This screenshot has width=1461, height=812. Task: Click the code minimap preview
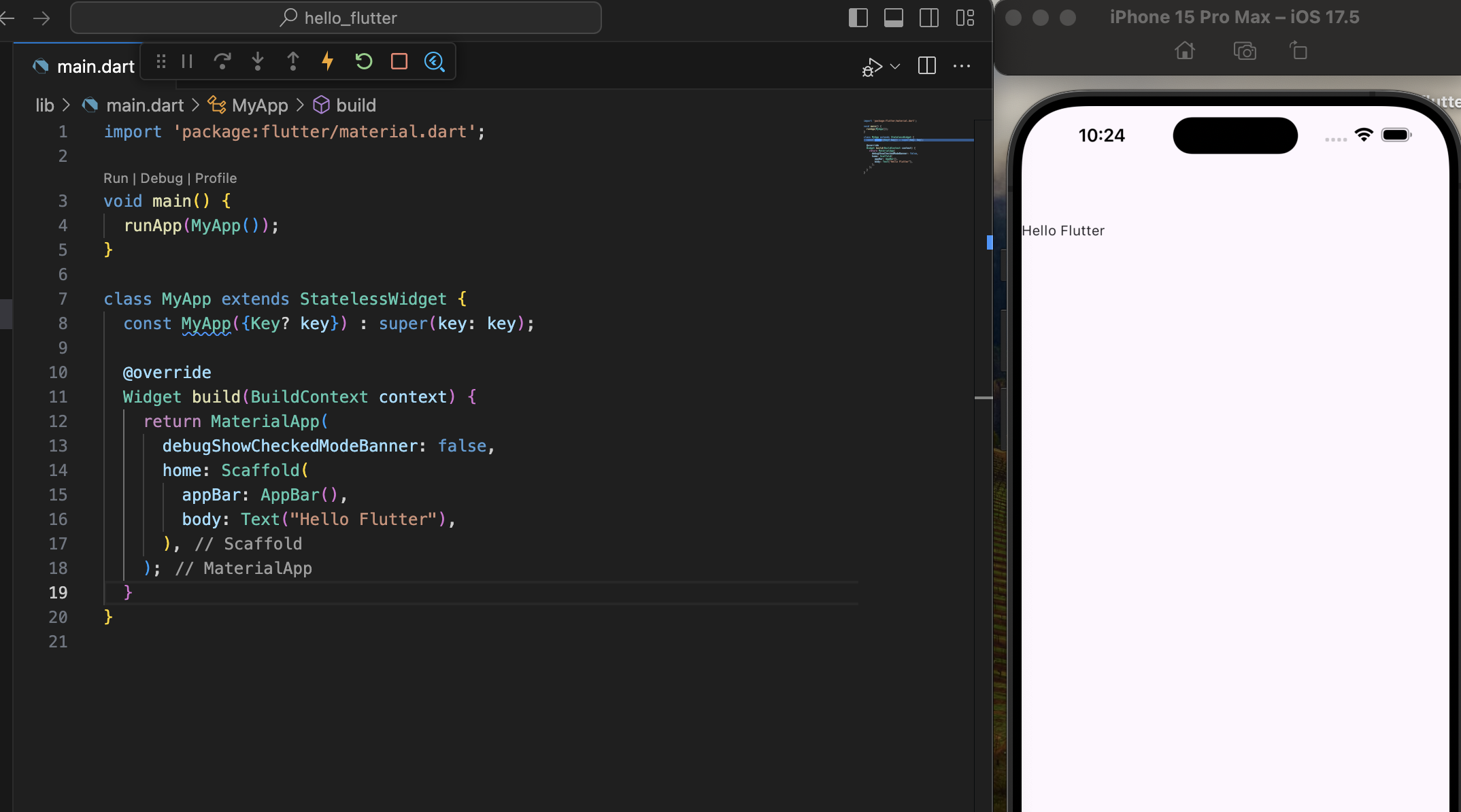click(x=917, y=146)
